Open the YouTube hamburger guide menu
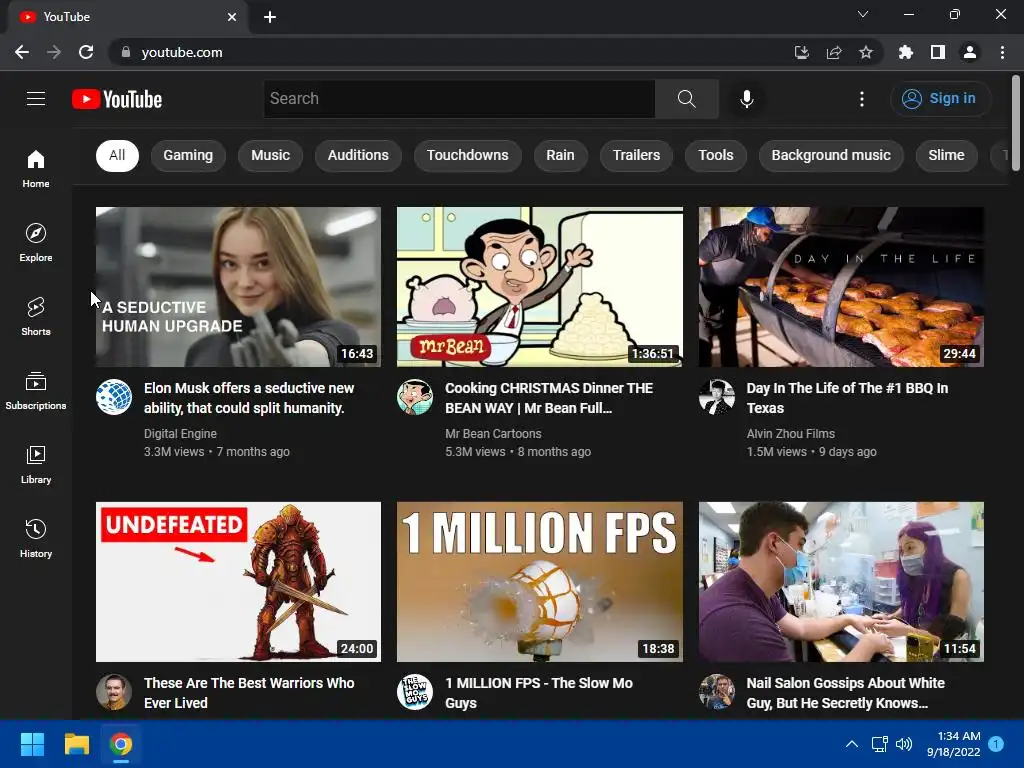The width and height of the screenshot is (1024, 768). (36, 99)
